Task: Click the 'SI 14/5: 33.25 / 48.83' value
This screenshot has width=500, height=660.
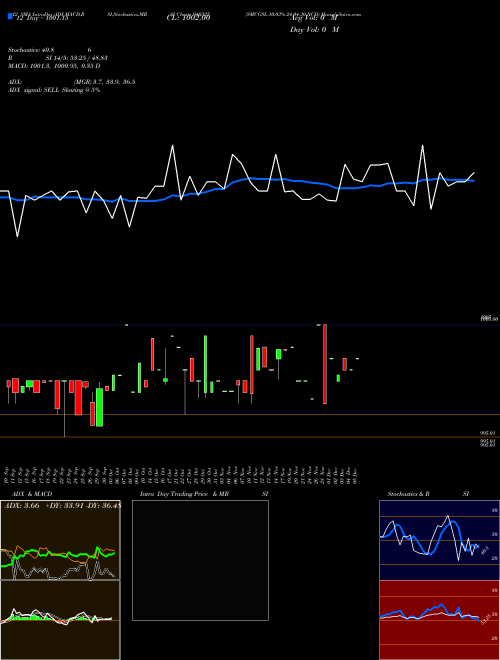Action: point(76,58)
